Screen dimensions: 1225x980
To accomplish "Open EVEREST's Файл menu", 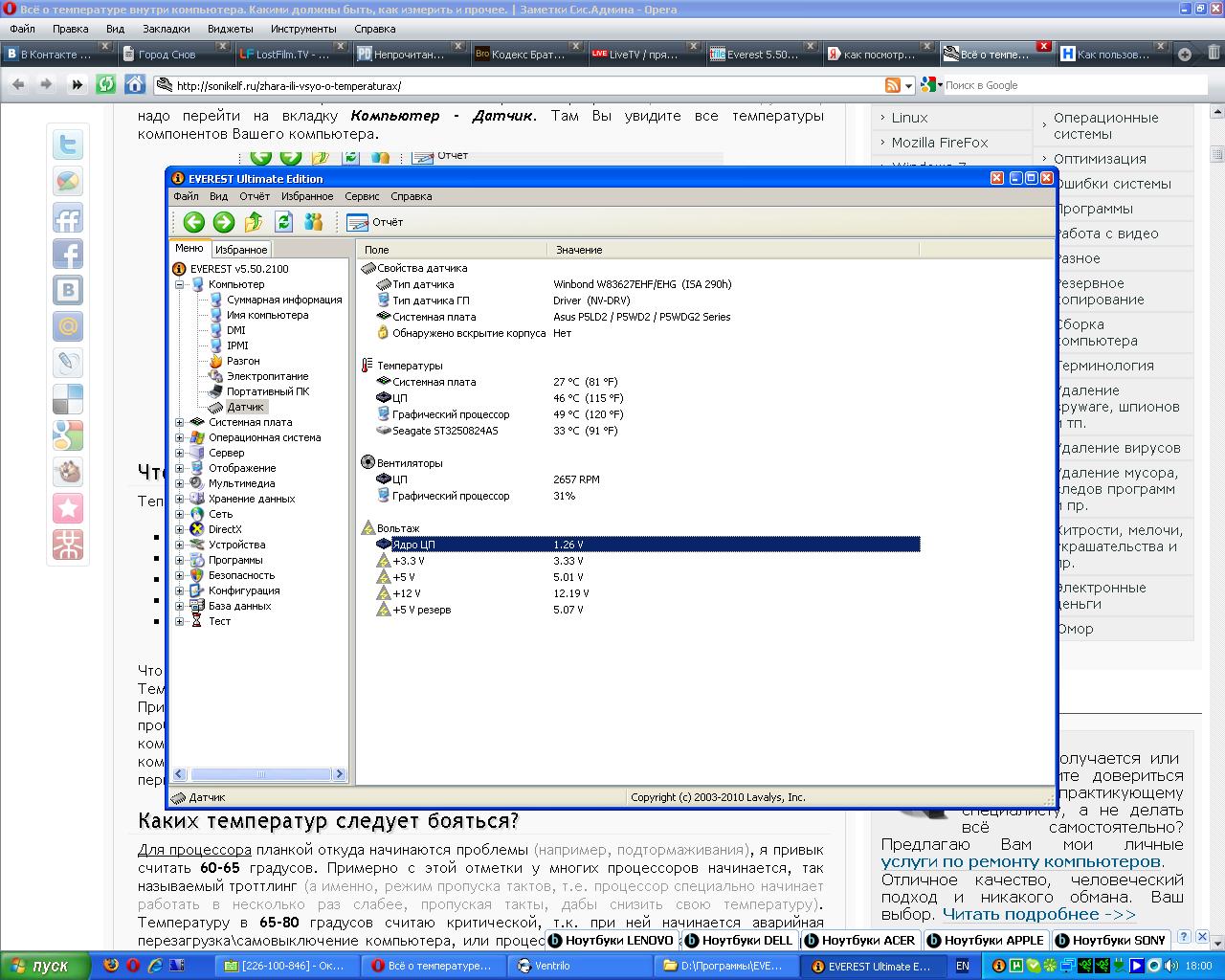I will (186, 196).
